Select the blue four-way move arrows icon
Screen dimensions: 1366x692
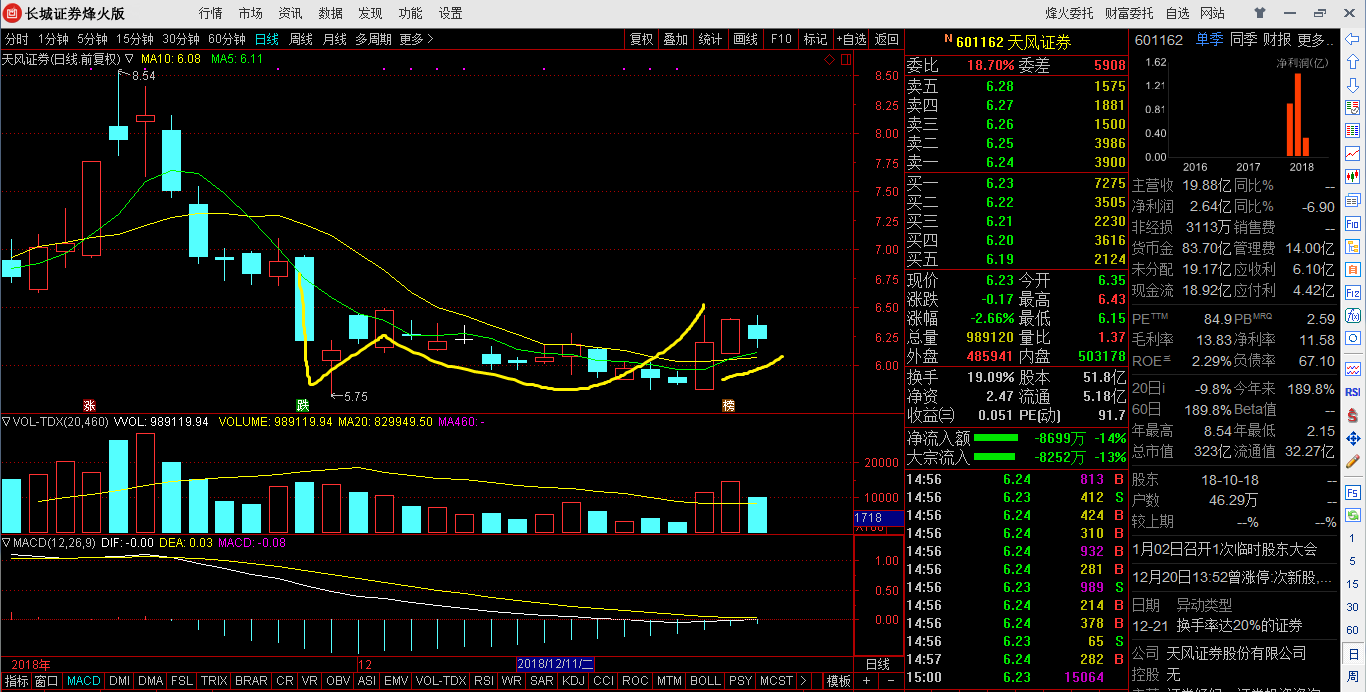pos(1353,439)
